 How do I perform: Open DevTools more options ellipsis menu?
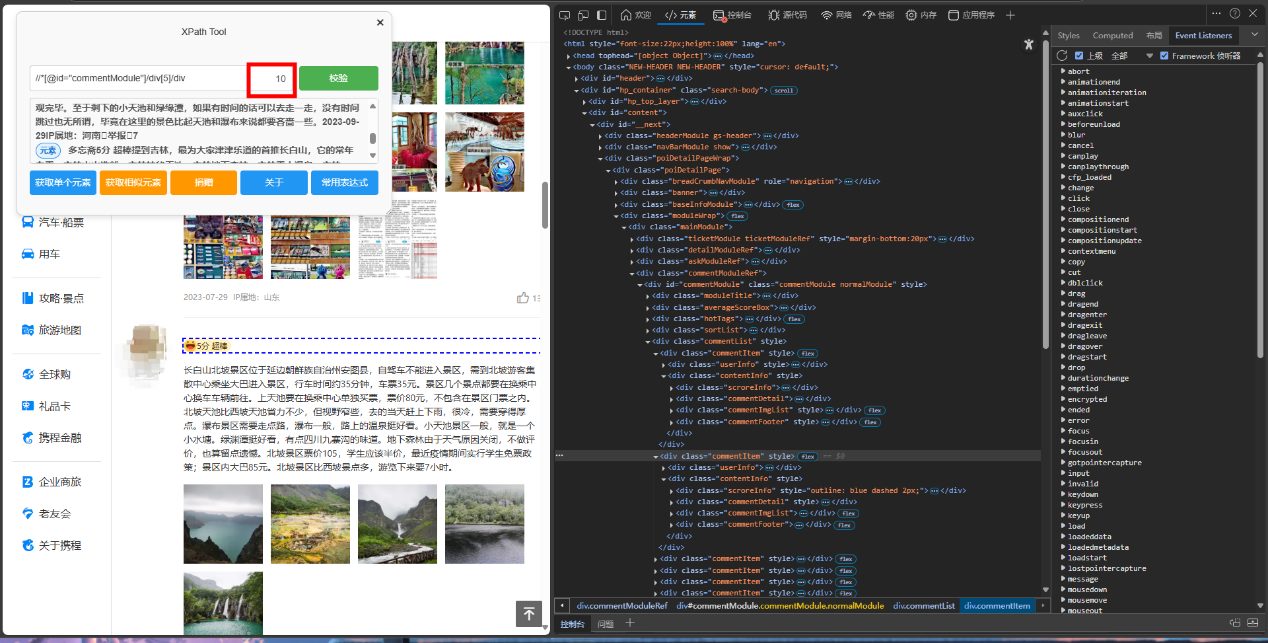coord(1214,15)
